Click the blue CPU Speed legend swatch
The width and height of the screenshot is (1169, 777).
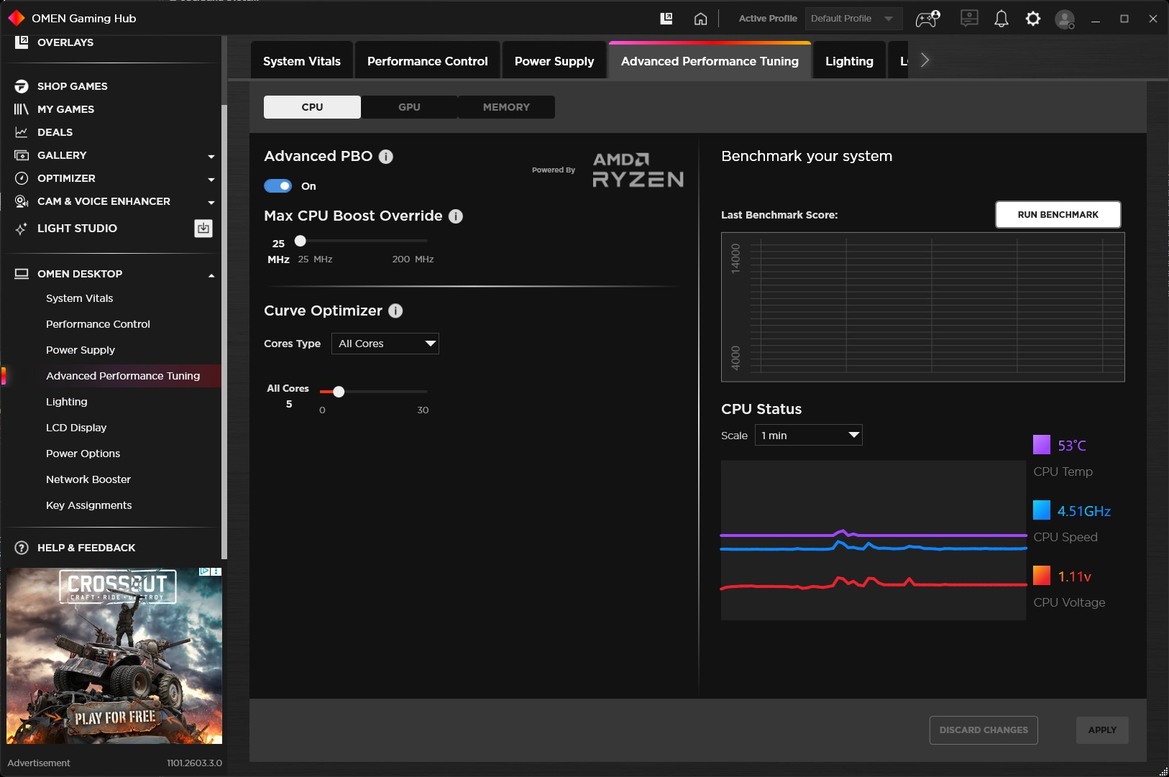point(1042,510)
